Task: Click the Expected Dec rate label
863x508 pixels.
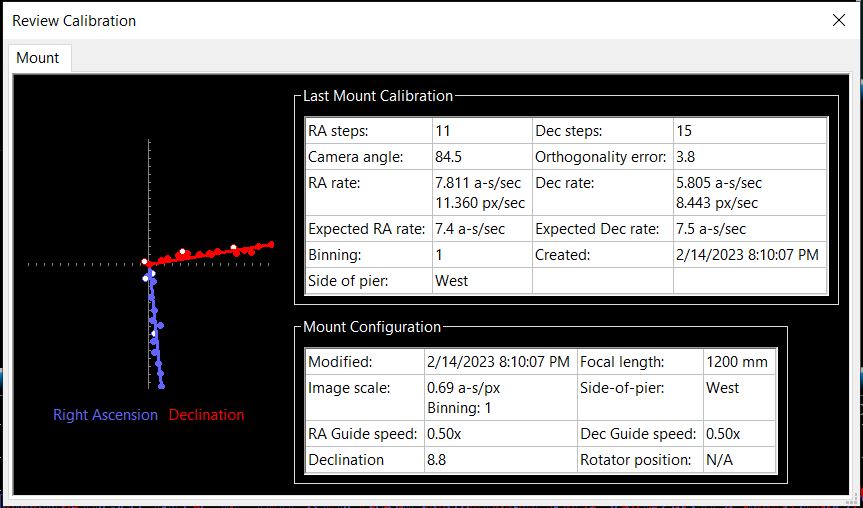Action: click(597, 229)
